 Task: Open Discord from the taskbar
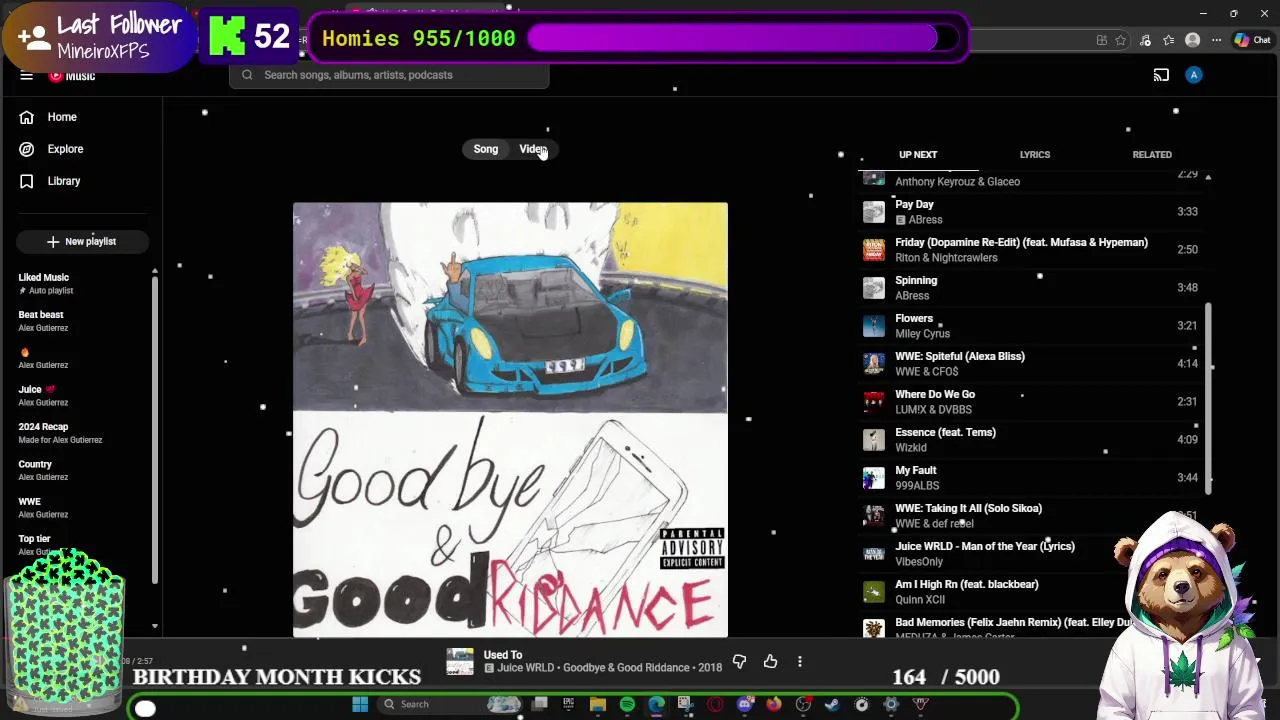point(745,704)
